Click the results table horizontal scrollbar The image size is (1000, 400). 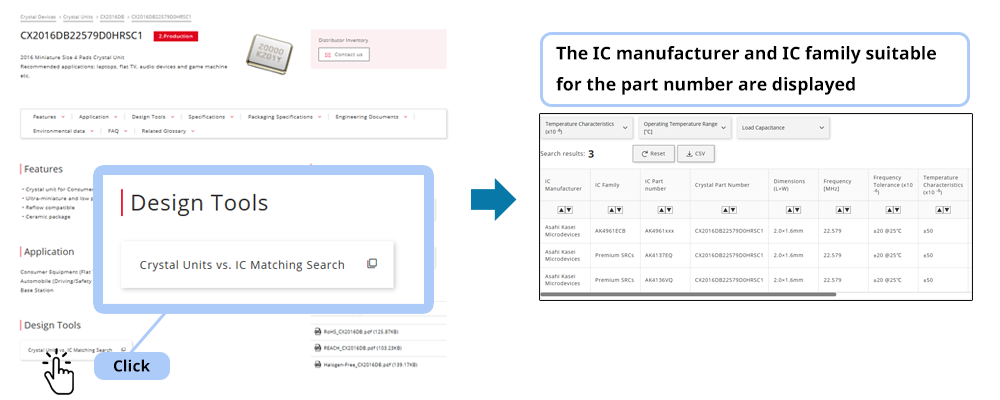(x=688, y=295)
